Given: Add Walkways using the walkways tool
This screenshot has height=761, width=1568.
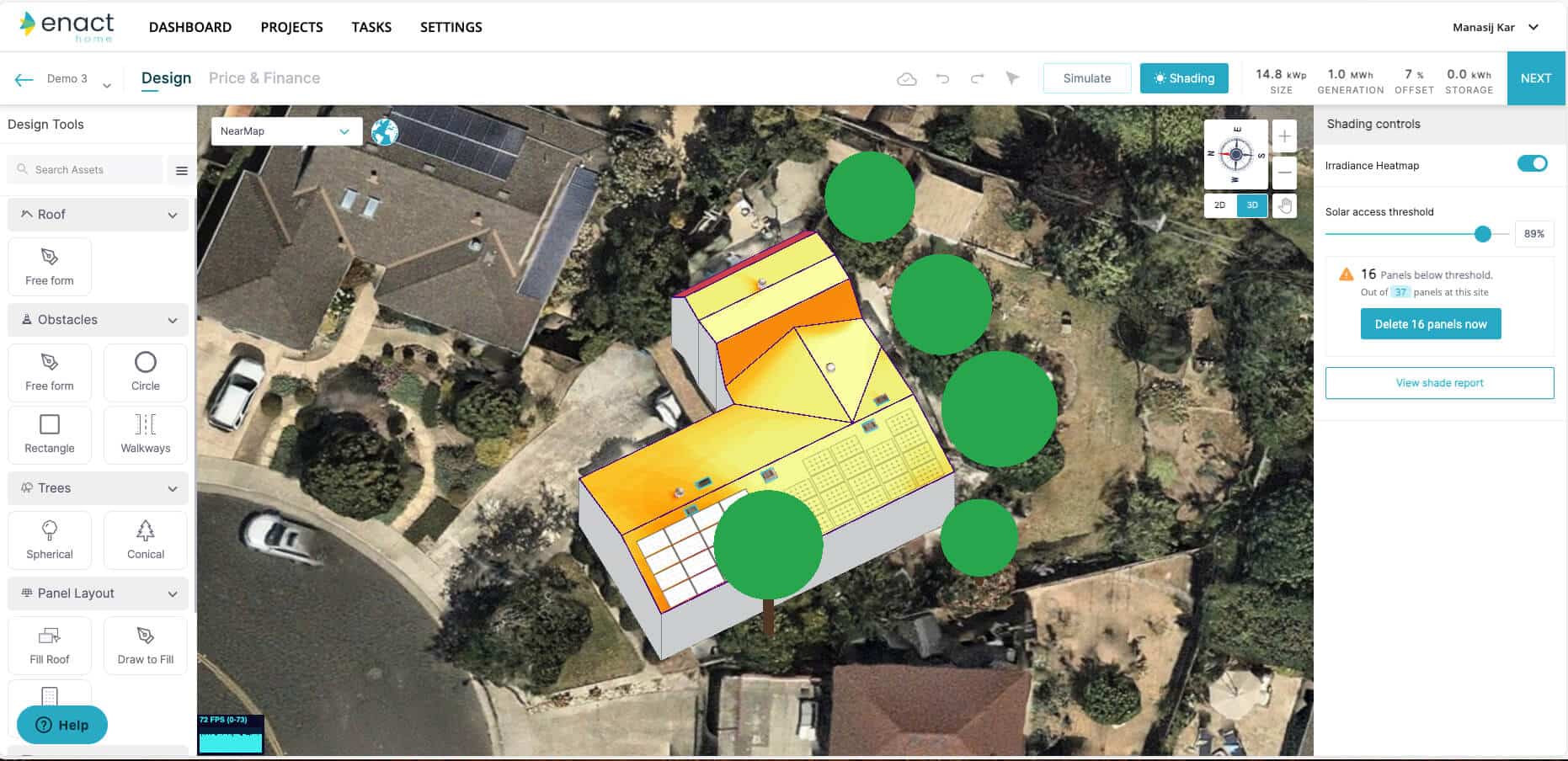Looking at the screenshot, I should [145, 434].
